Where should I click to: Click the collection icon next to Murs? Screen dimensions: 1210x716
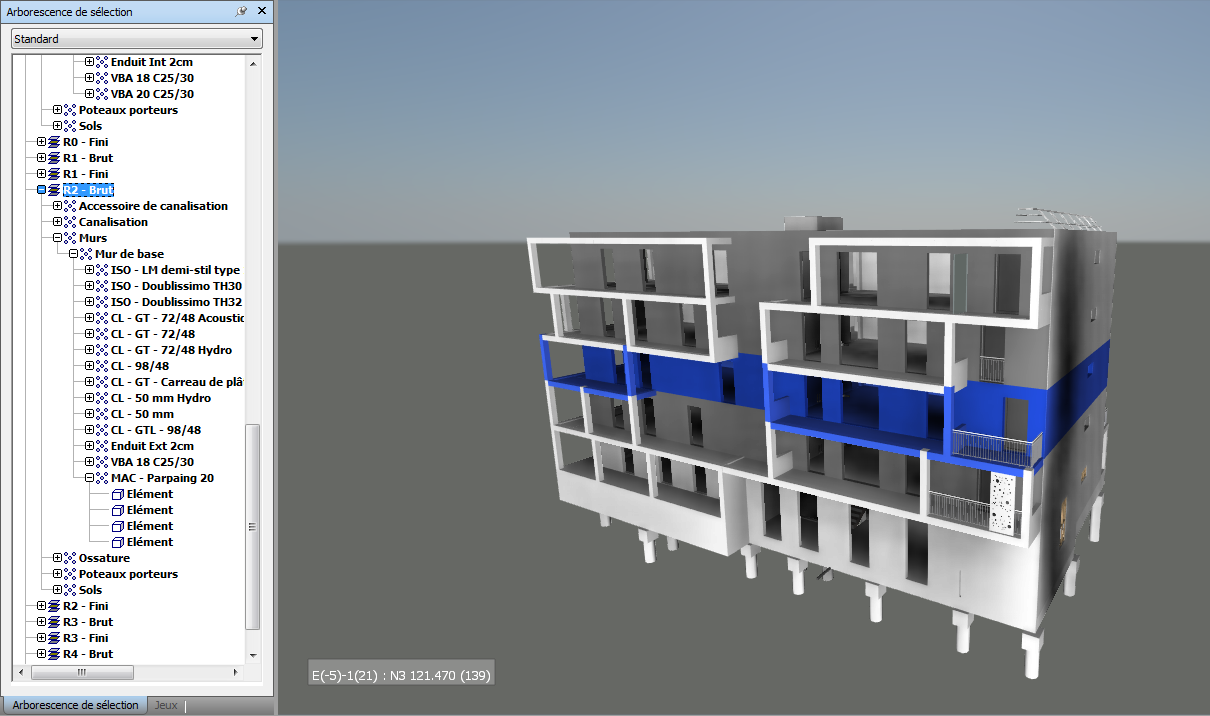pos(70,238)
